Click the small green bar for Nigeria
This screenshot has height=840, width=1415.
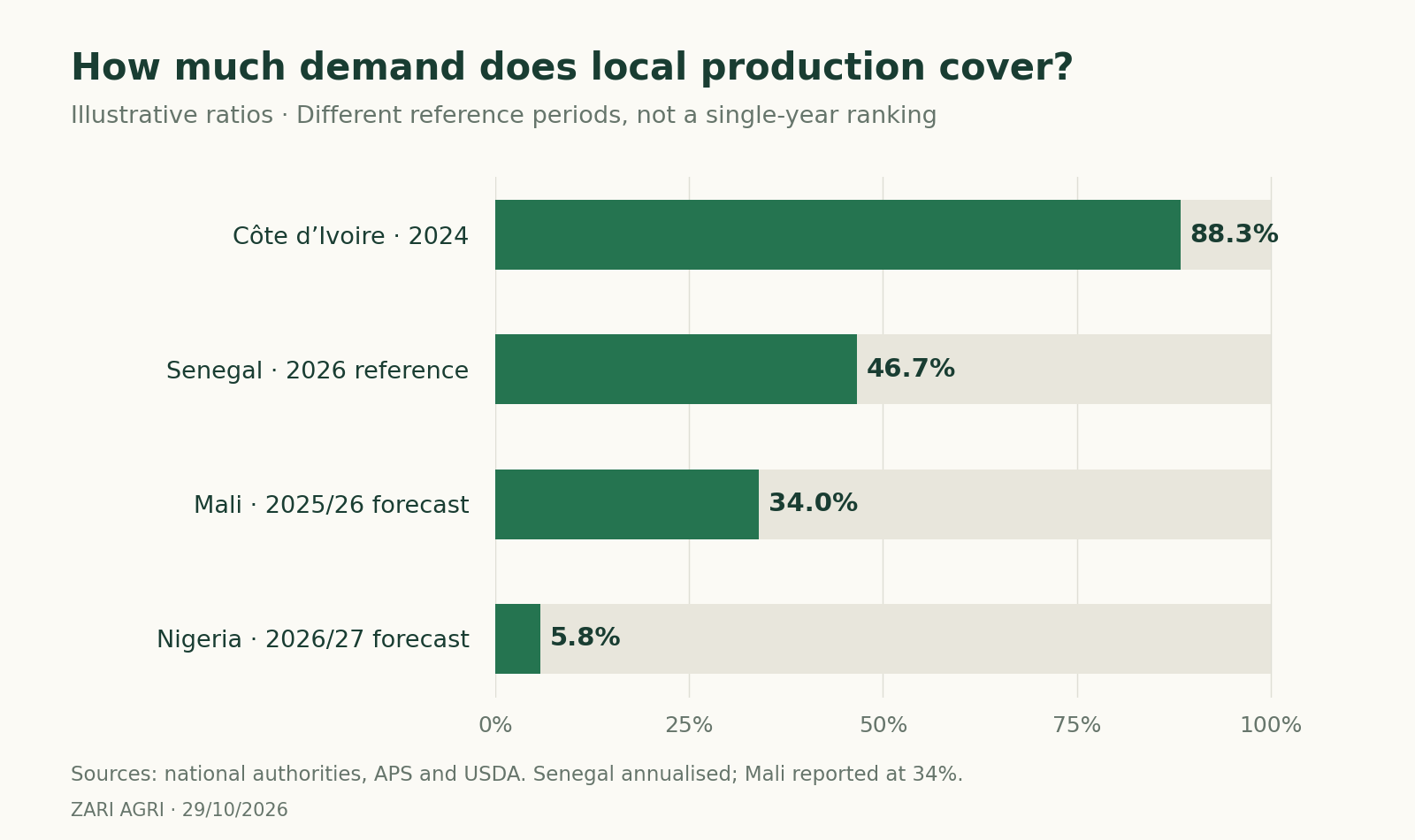(517, 638)
